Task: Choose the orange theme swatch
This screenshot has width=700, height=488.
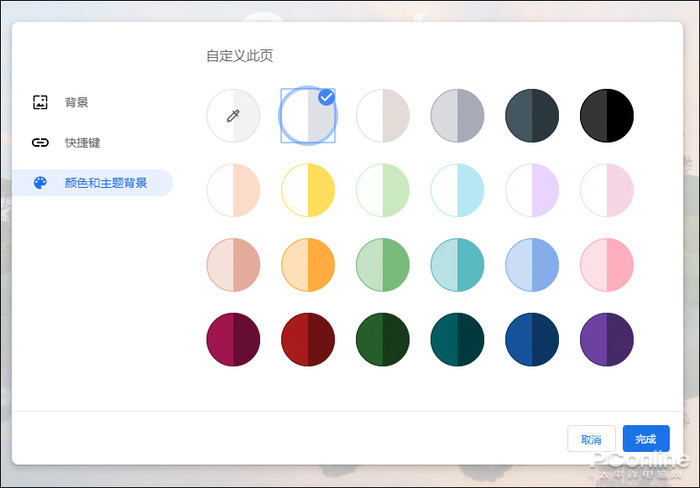Action: pyautogui.click(x=308, y=265)
